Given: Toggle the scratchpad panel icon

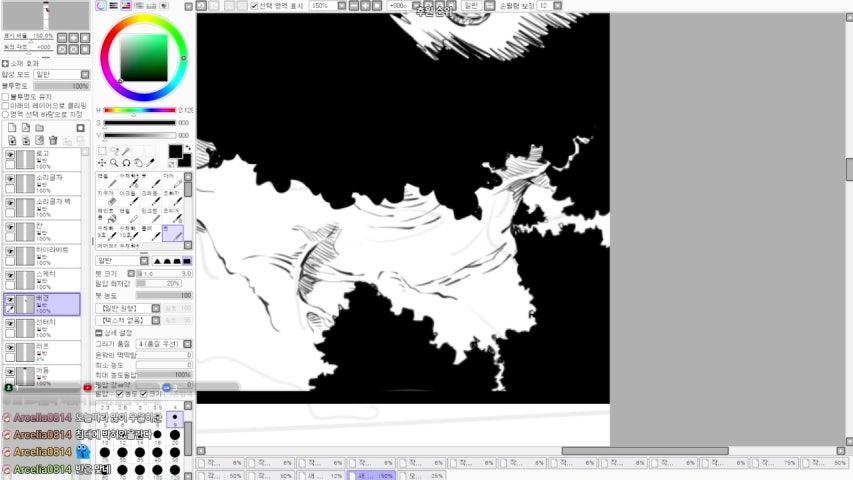Looking at the screenshot, I should tap(164, 5).
